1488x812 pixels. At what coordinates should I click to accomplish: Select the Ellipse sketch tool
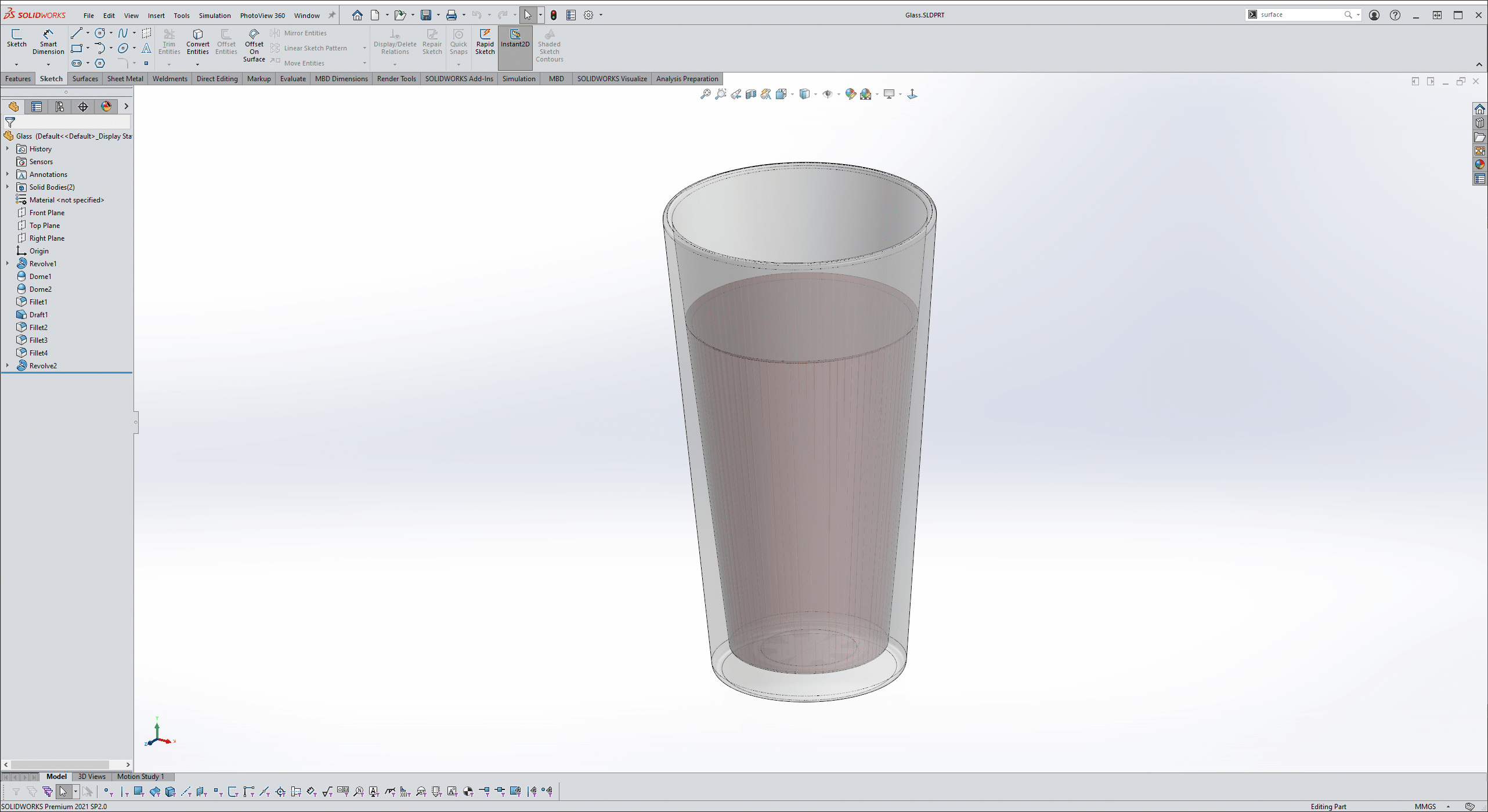[x=122, y=48]
